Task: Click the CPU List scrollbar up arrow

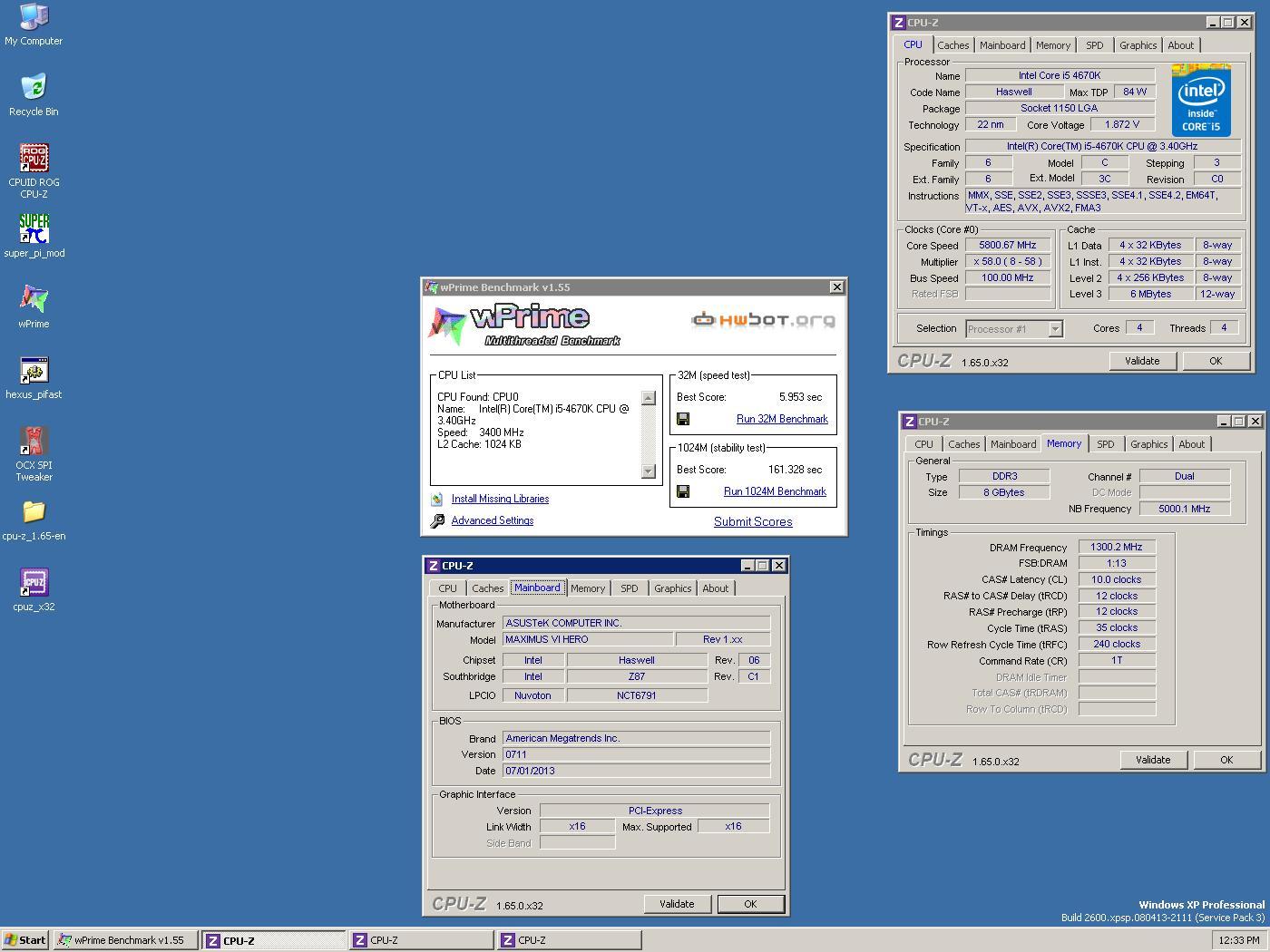Action: [648, 398]
